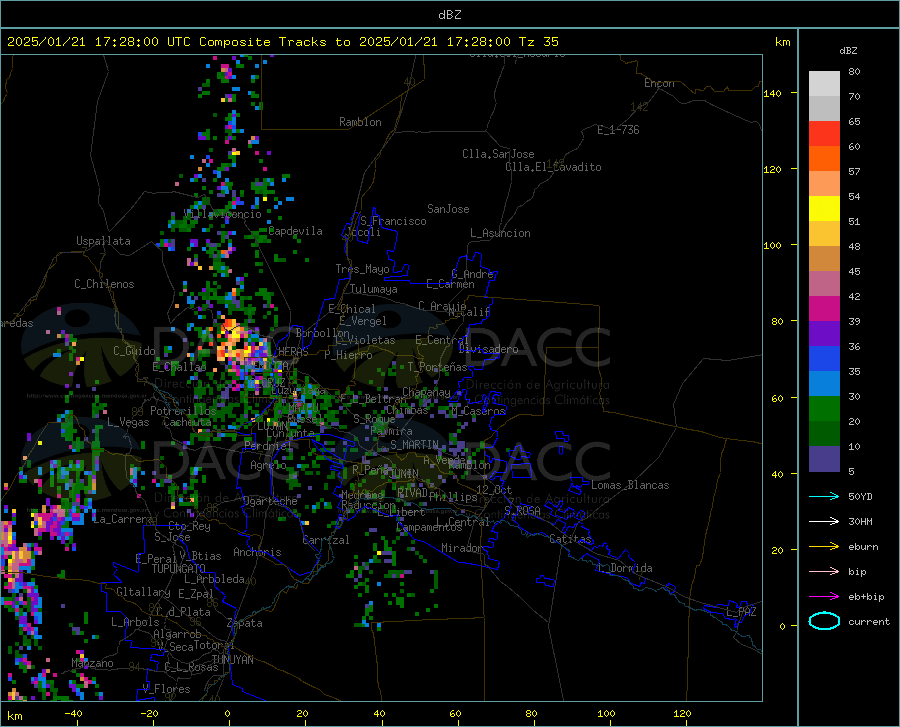This screenshot has width=900, height=727.
Task: Select the dark green 10-20 dBZ swatch
Action: point(824,434)
